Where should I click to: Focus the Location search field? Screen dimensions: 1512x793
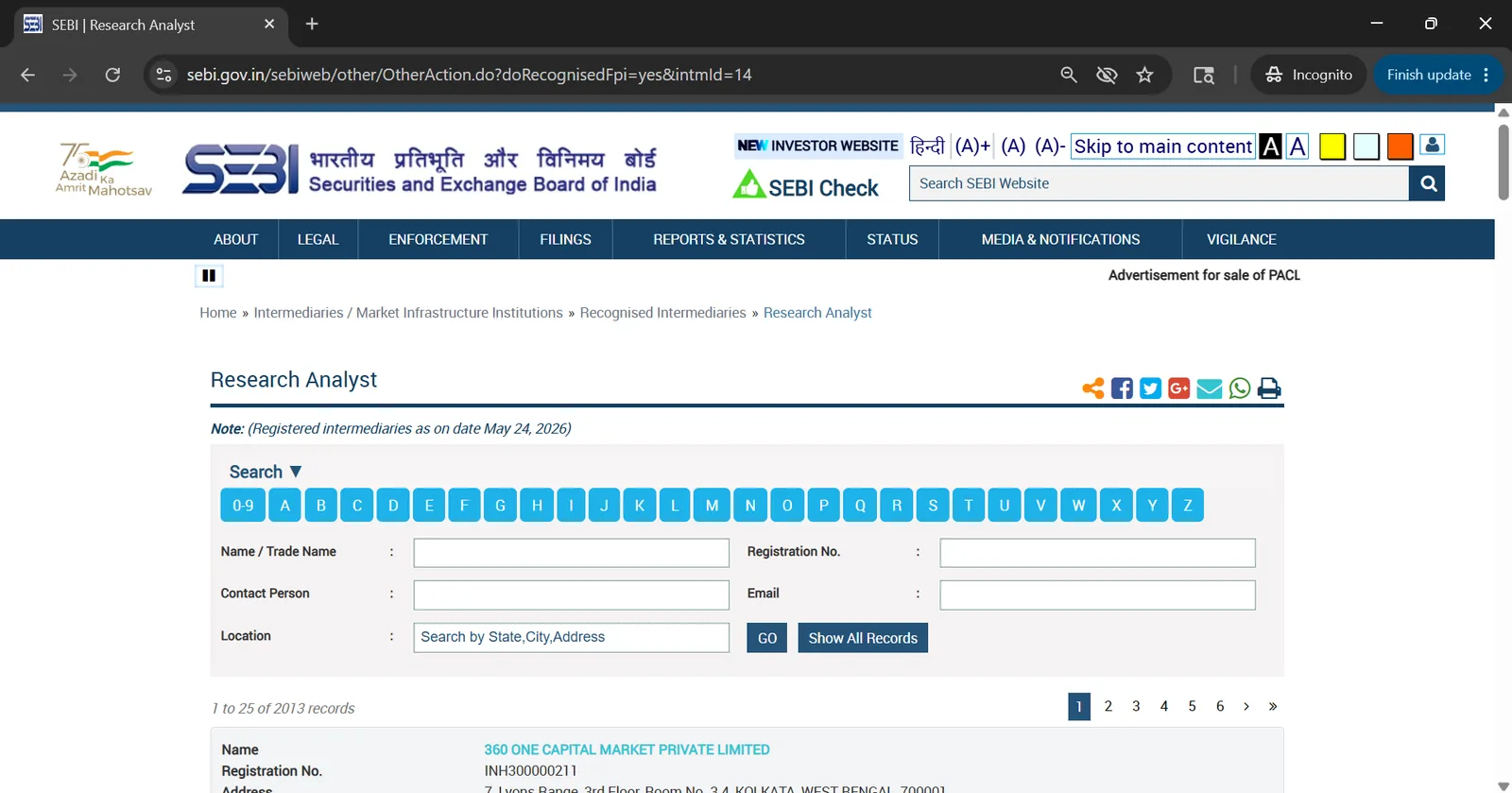tap(572, 637)
